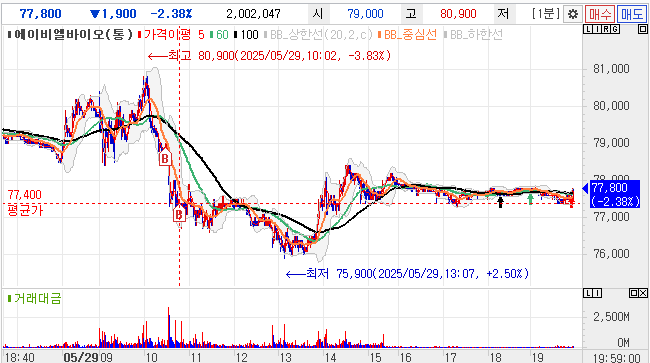Click the 79,000 price axis label
Image resolution: width=650 pixels, height=363 pixels.
point(611,143)
